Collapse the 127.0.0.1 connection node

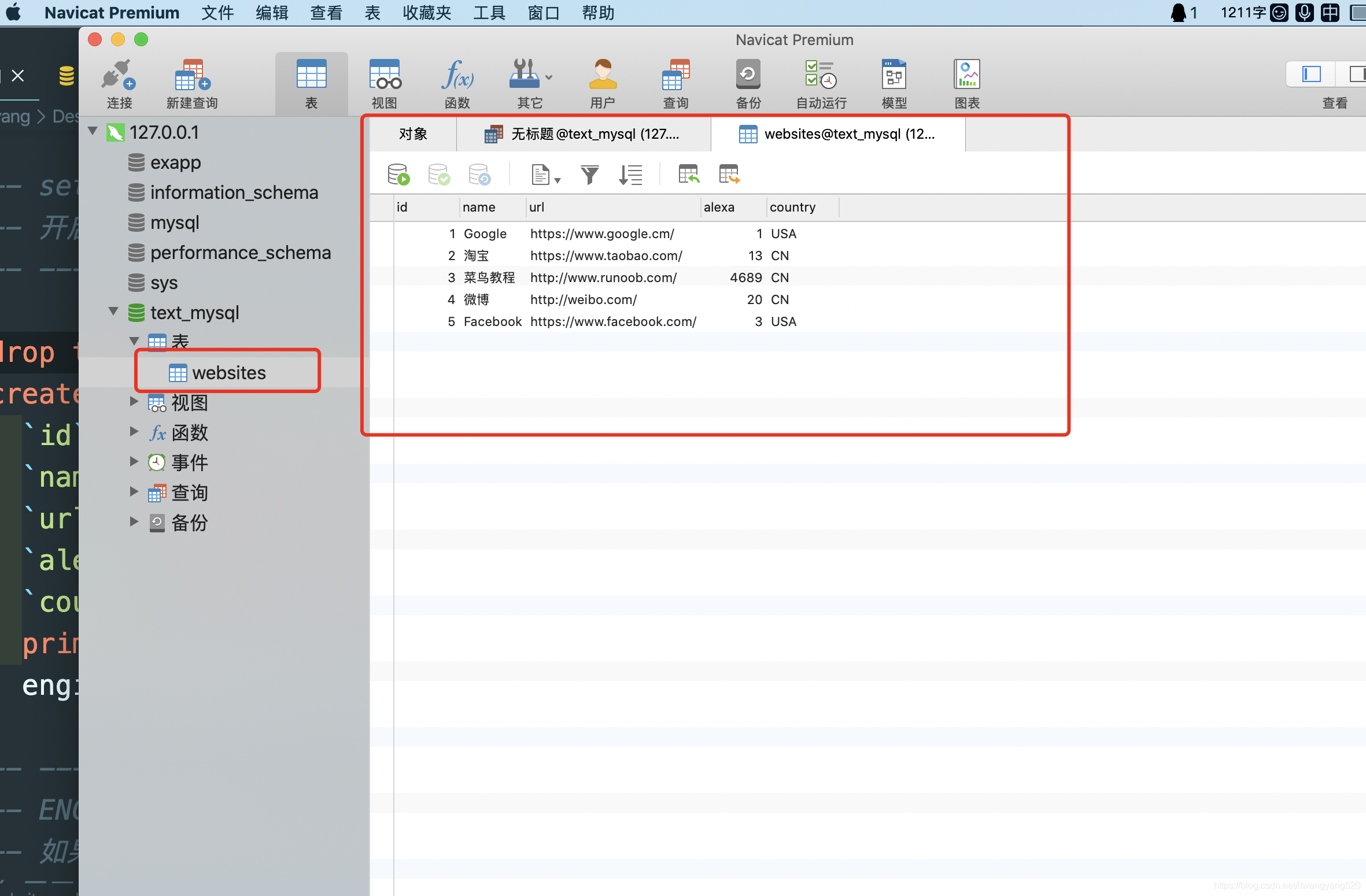(x=93, y=131)
